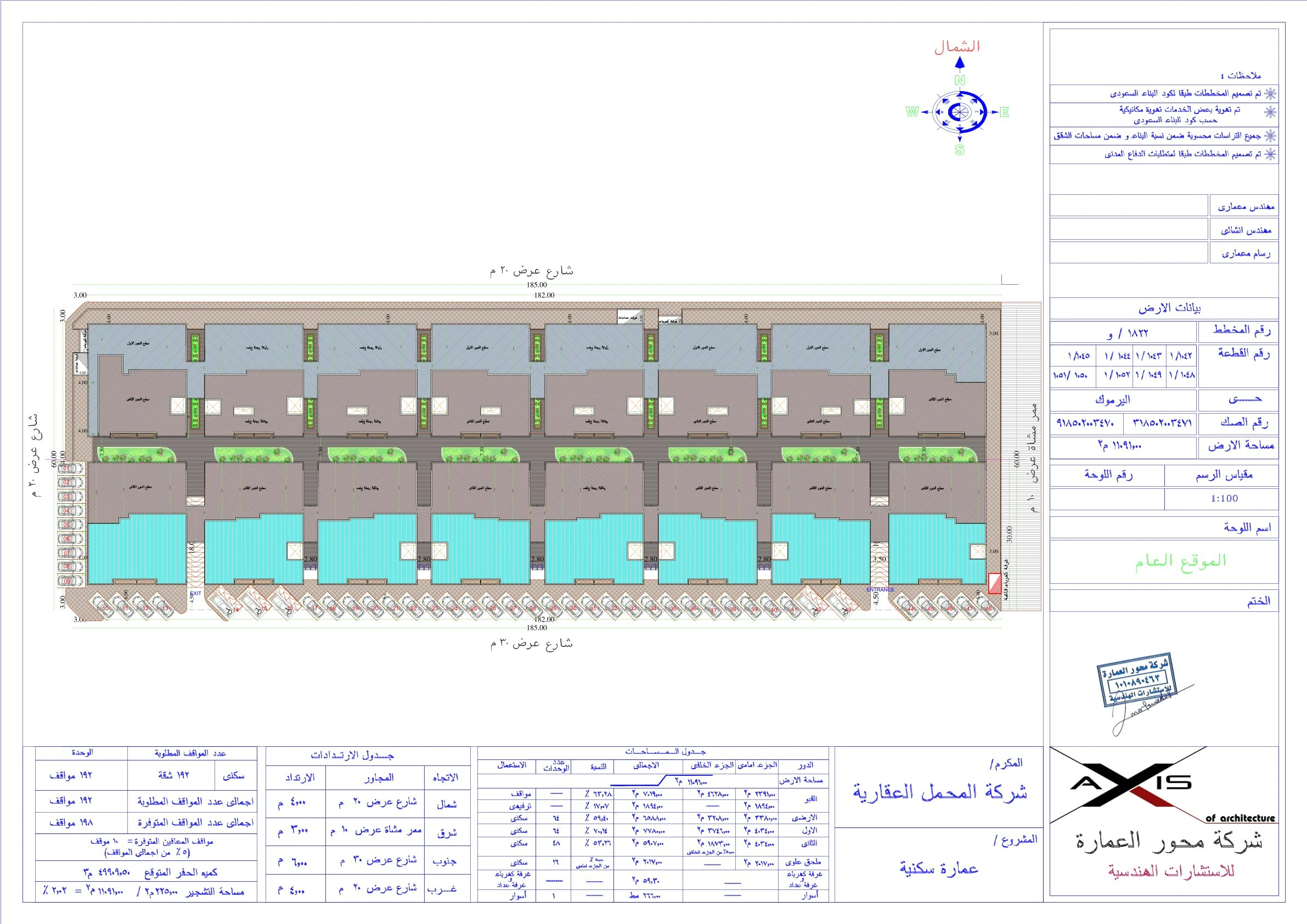Click the red hatched electrical room box
This screenshot has width=1307, height=924.
click(x=994, y=584)
